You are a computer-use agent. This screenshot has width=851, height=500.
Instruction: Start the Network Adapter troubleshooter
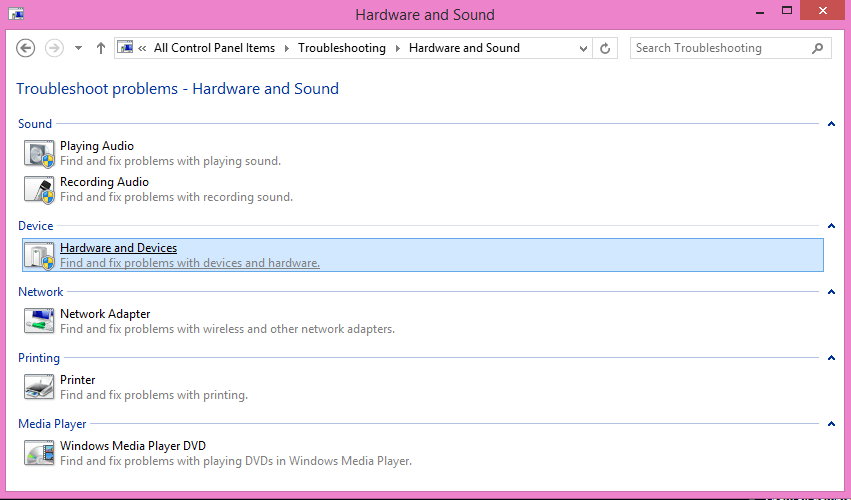tap(105, 314)
